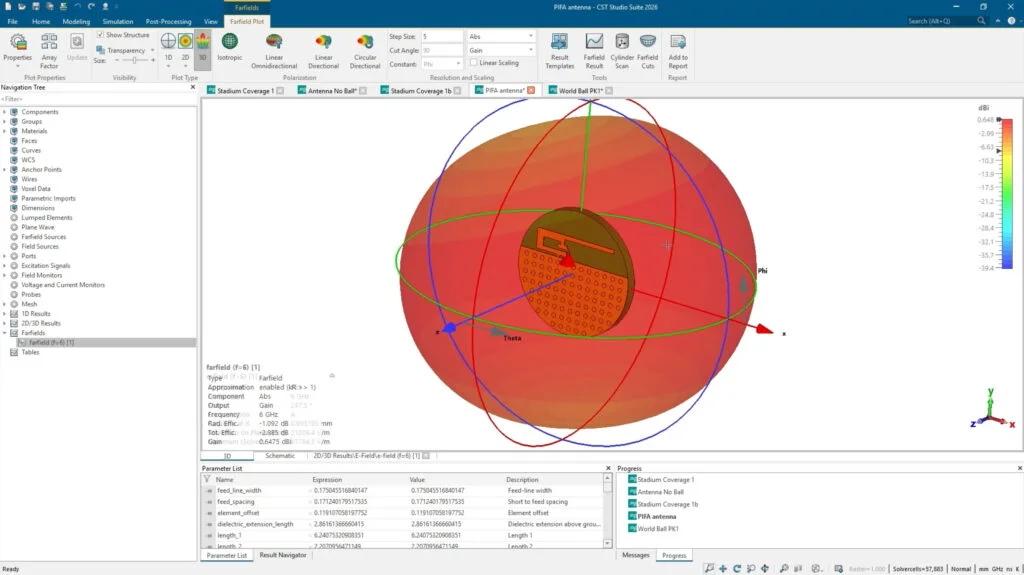Image resolution: width=1024 pixels, height=575 pixels.
Task: Open the File menu
Action: [x=12, y=22]
